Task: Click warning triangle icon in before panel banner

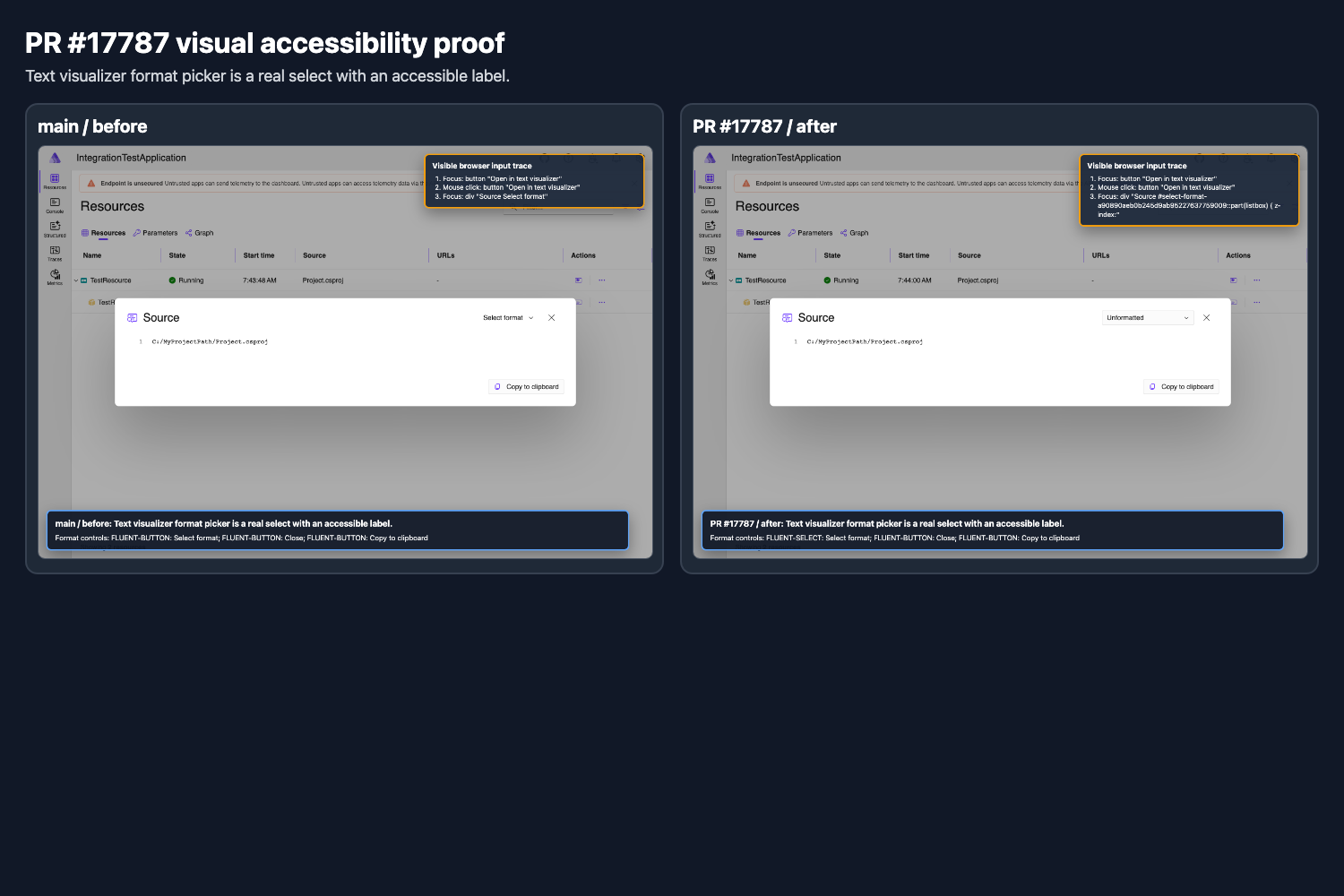Action: (91, 183)
